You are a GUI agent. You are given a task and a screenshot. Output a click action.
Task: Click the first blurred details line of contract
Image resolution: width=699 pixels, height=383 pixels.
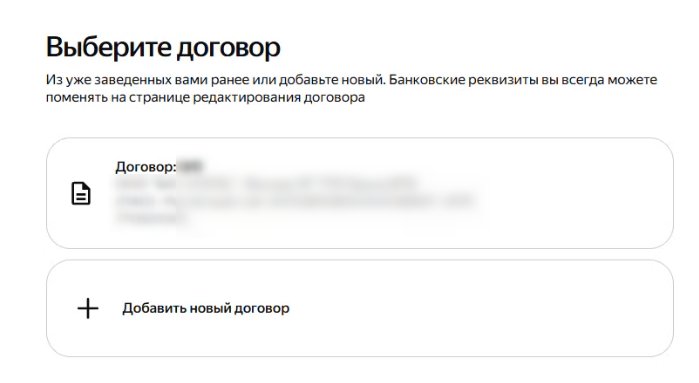(267, 183)
